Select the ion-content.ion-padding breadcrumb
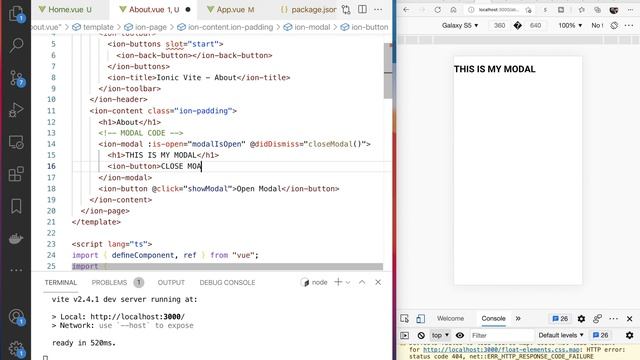640x360 pixels. point(225,27)
